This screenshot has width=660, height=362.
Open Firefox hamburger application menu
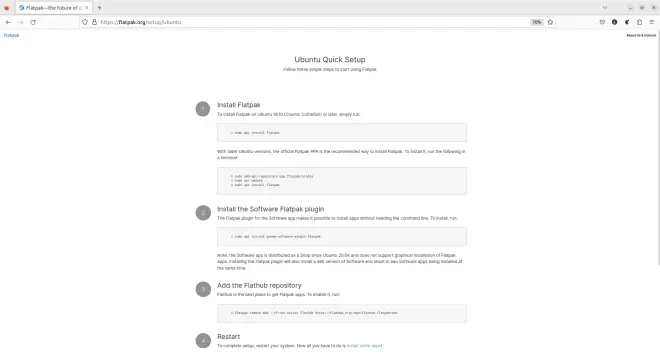pos(652,22)
